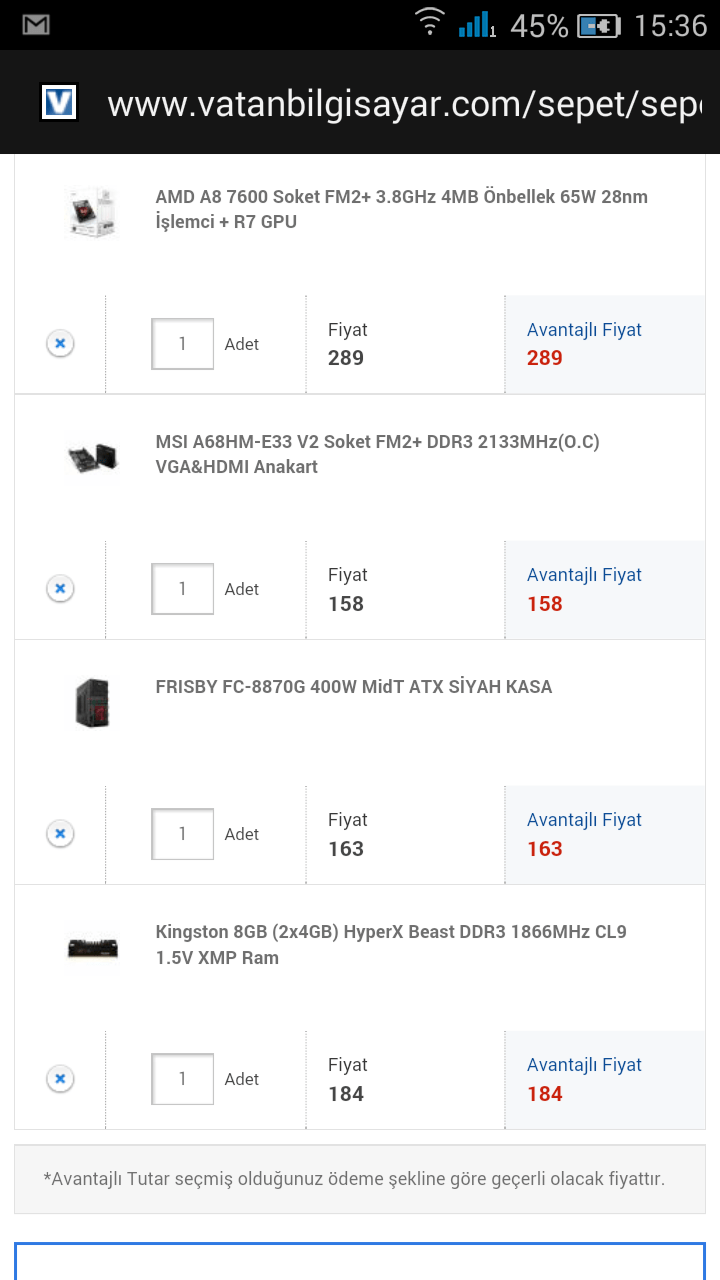Remove MSI A68HM-E33 motherboard from cart
Screen dimensions: 720x1280
(60, 589)
